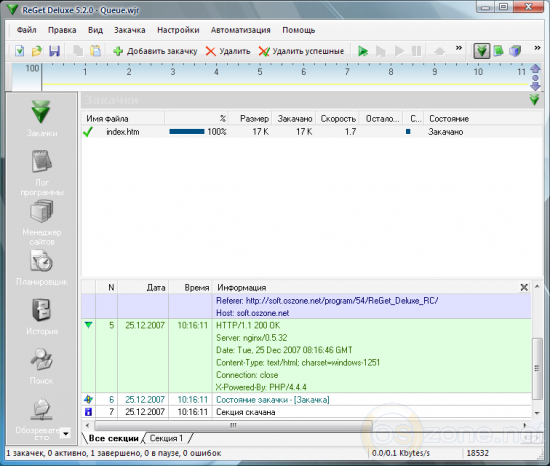Open Лог программы in the sidebar
This screenshot has height=466, width=550.
[42, 173]
